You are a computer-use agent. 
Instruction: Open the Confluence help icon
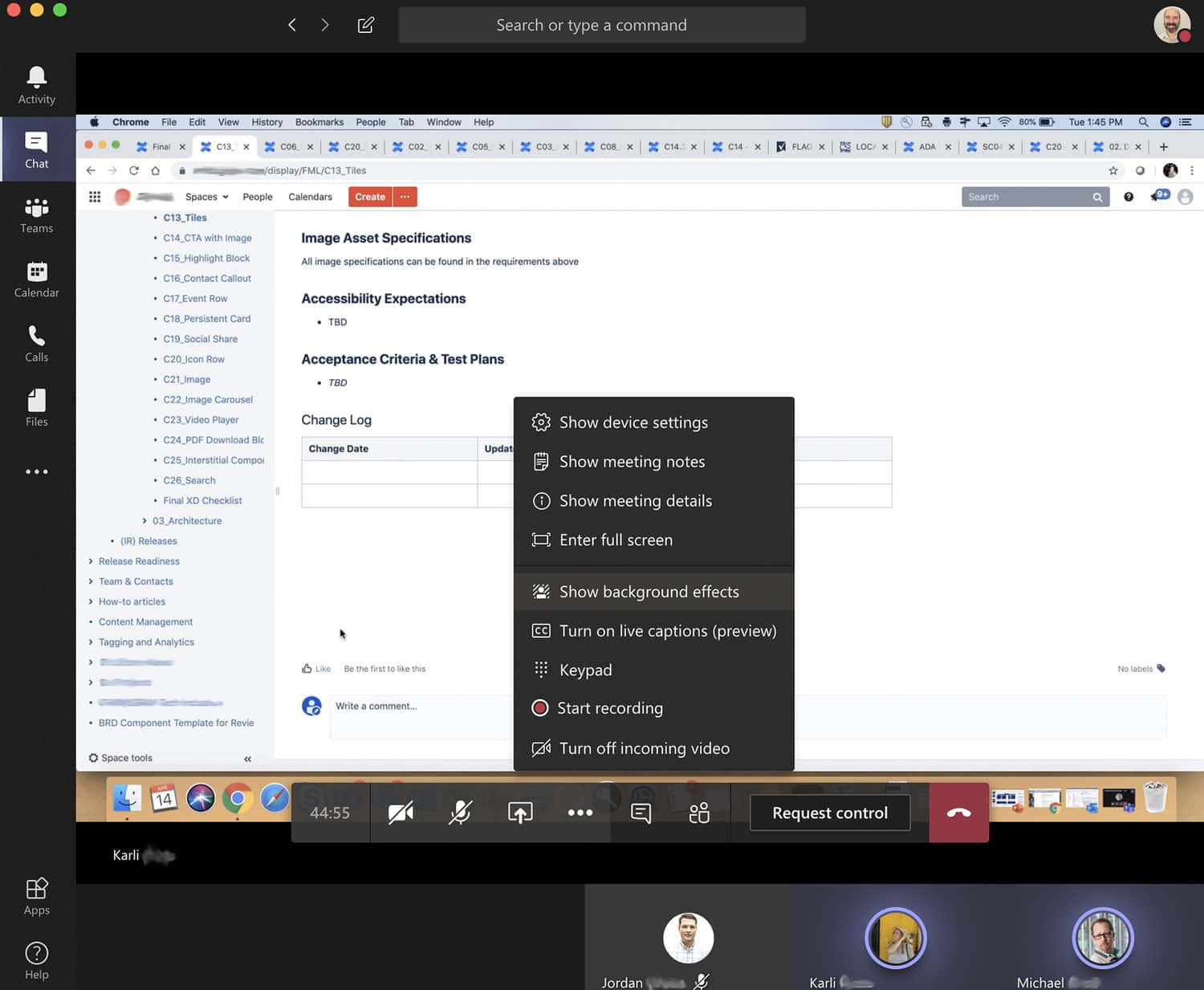[1129, 197]
